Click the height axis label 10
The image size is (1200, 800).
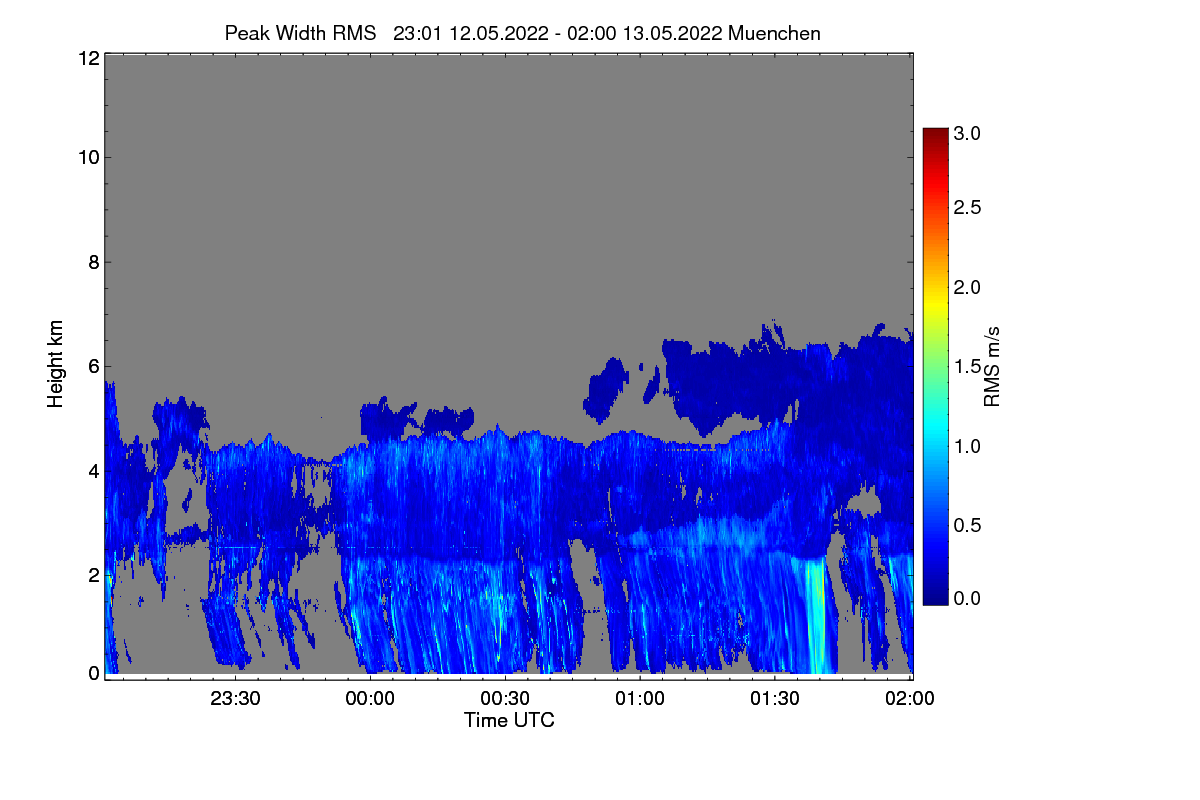pos(88,157)
